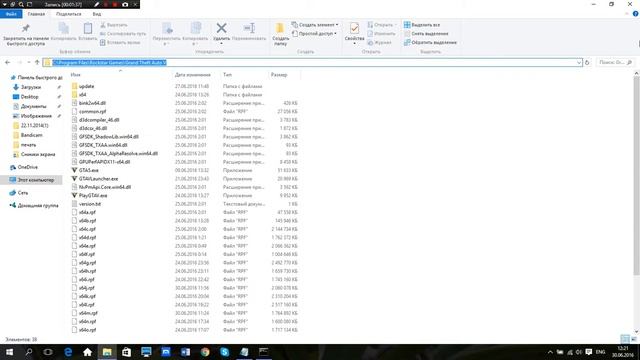Open the recent locations dropdown arrow

[29, 62]
